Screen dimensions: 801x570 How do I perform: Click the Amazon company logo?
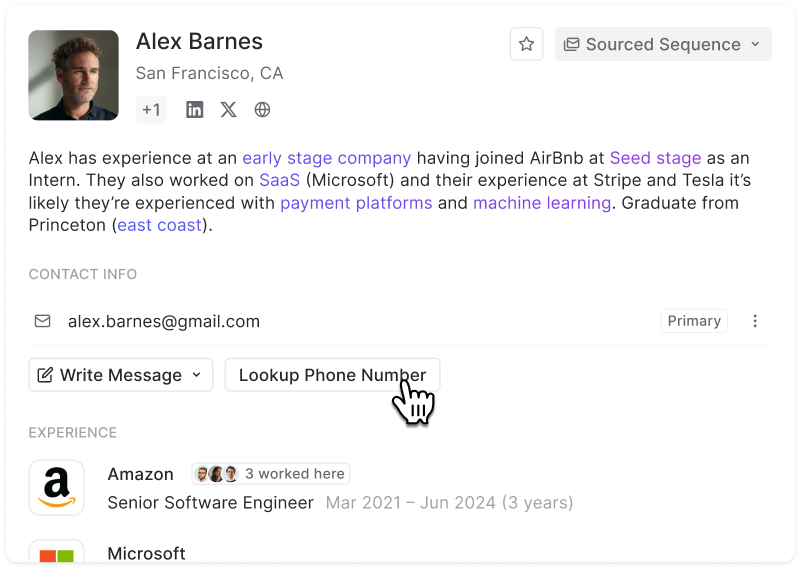pos(56,487)
